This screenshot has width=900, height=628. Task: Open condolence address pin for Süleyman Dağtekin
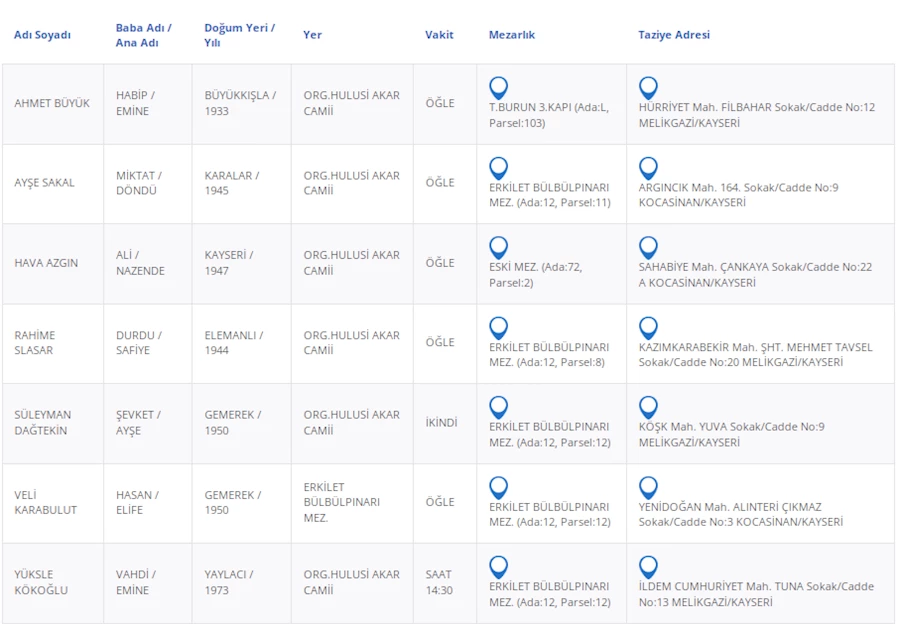pyautogui.click(x=648, y=407)
